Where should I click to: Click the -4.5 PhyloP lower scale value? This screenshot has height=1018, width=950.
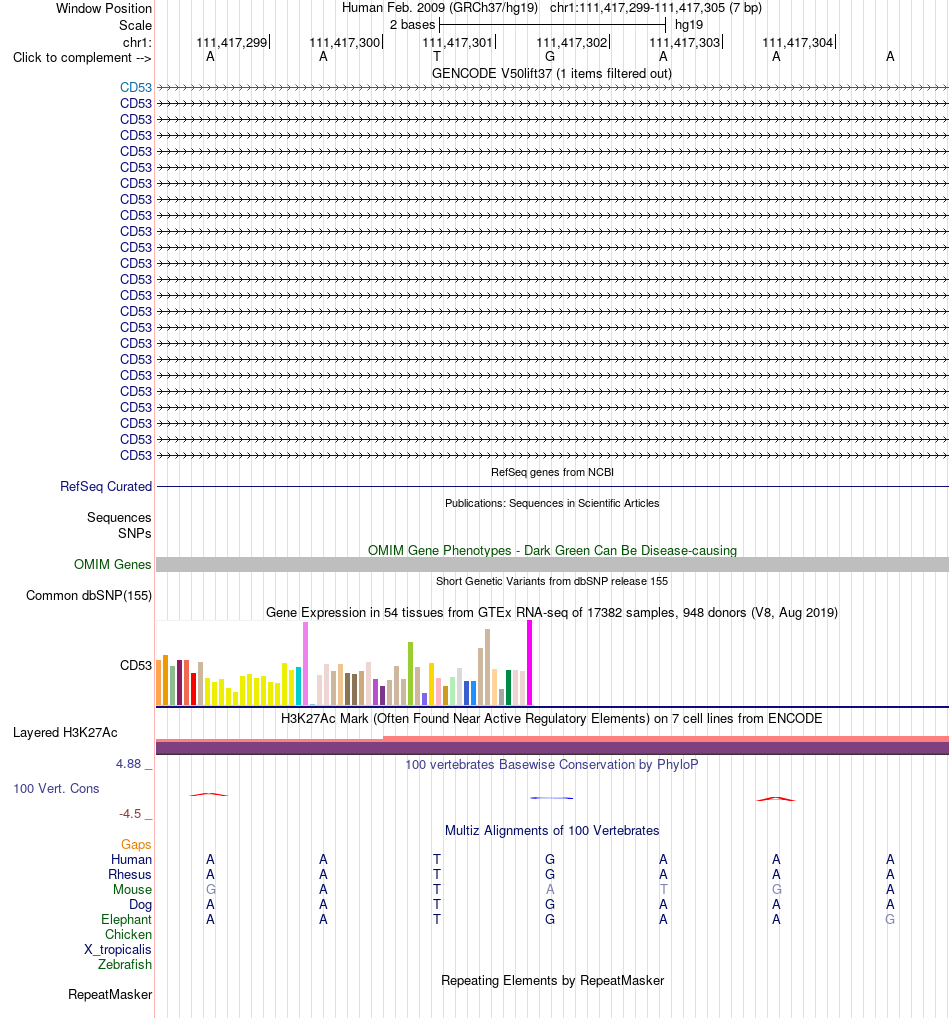click(130, 813)
